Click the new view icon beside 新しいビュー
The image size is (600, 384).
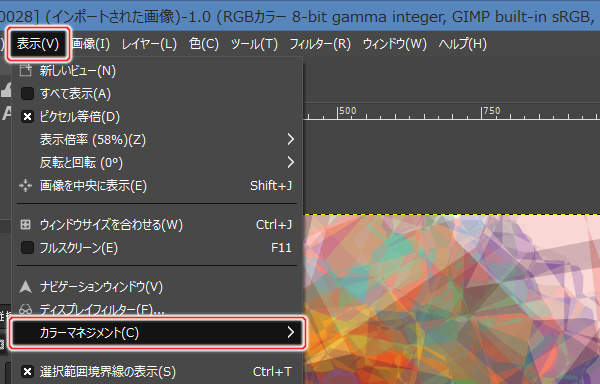[x=26, y=70]
